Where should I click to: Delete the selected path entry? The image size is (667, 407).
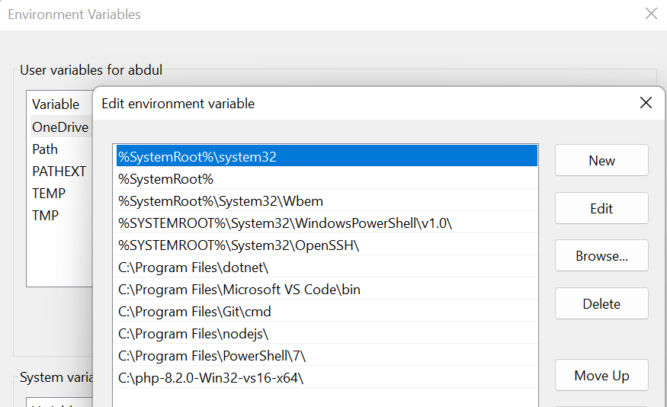[x=601, y=304]
